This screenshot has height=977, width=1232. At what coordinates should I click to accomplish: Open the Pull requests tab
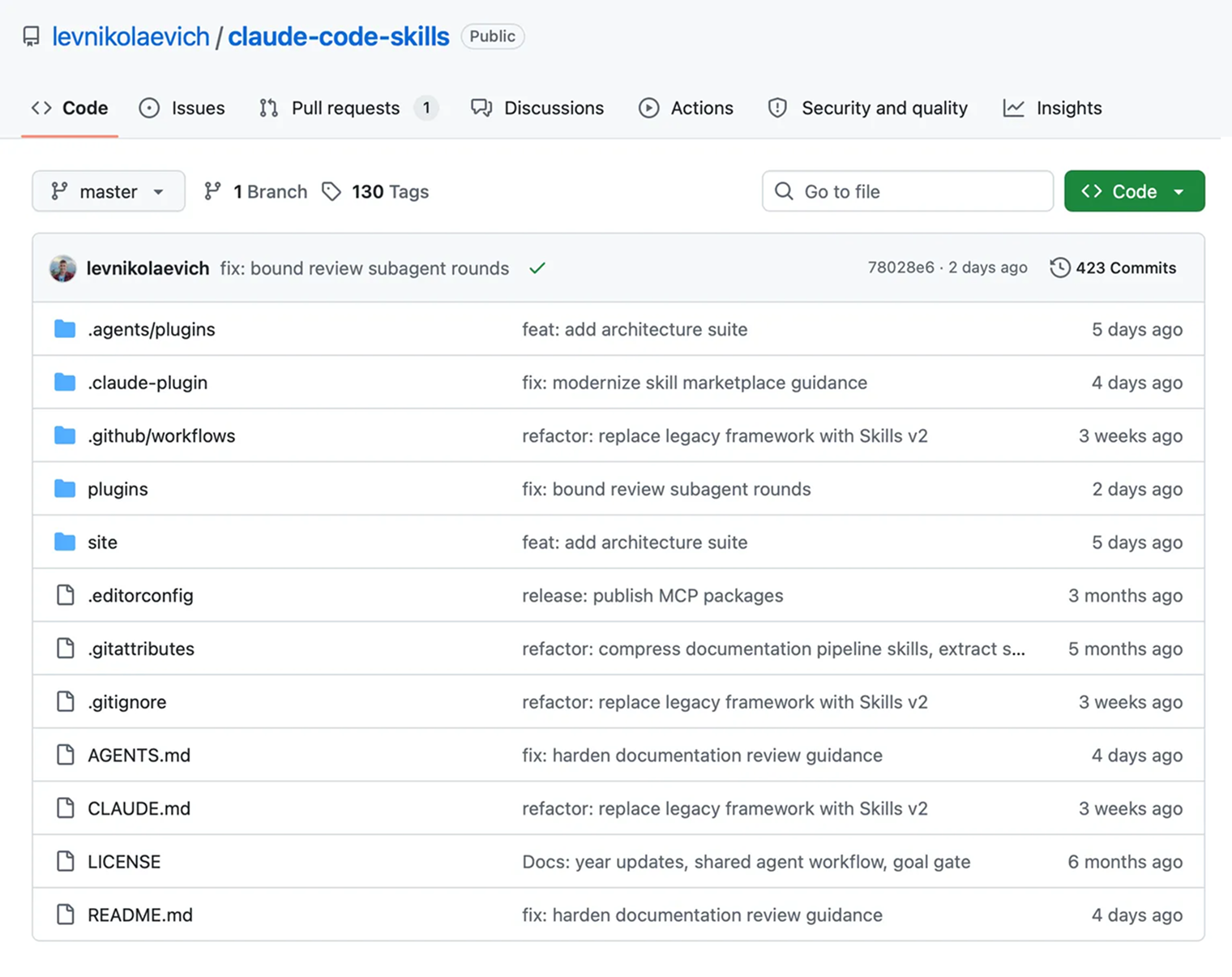pos(349,108)
